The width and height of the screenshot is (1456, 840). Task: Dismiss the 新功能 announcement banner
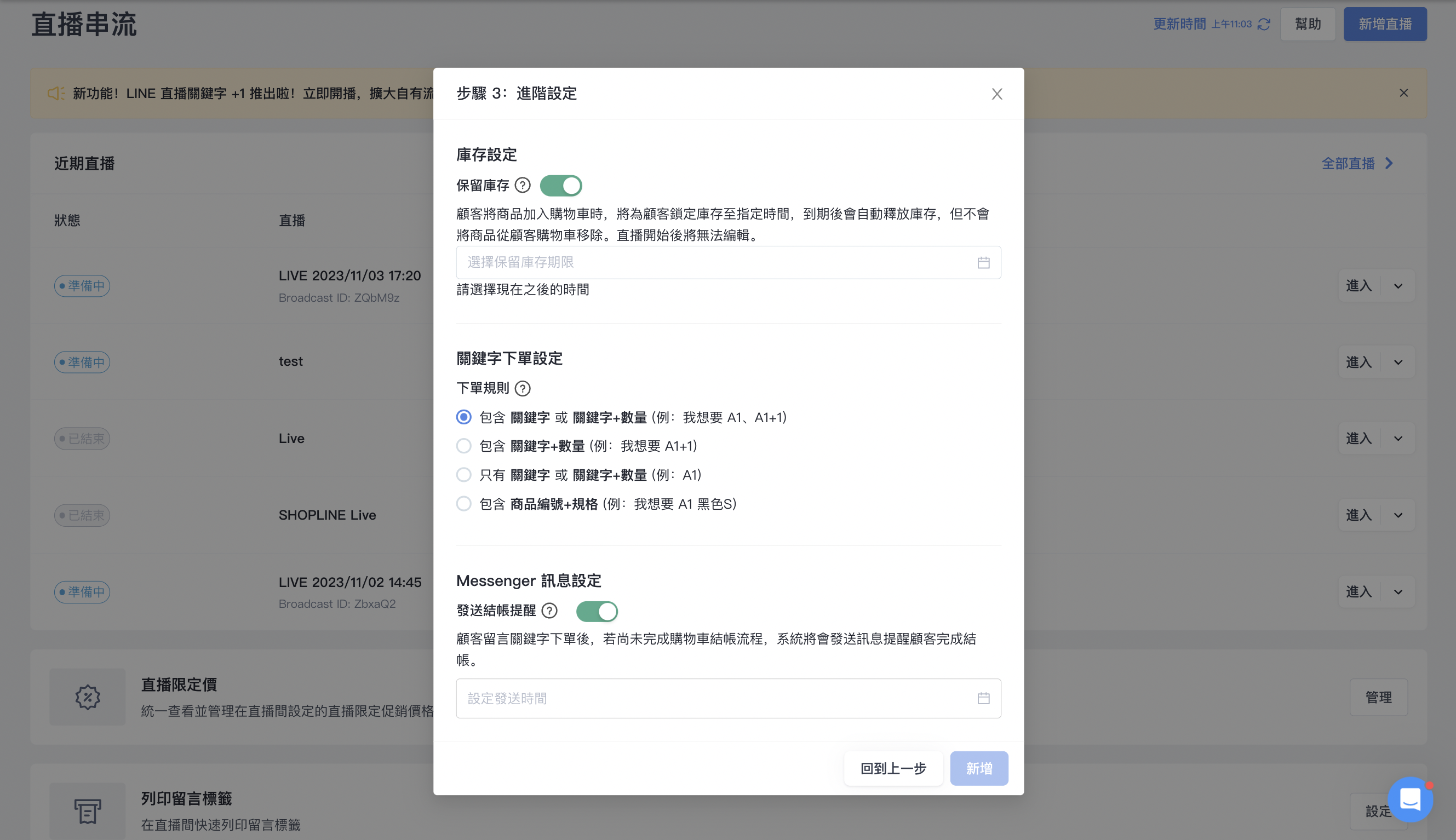1403,93
